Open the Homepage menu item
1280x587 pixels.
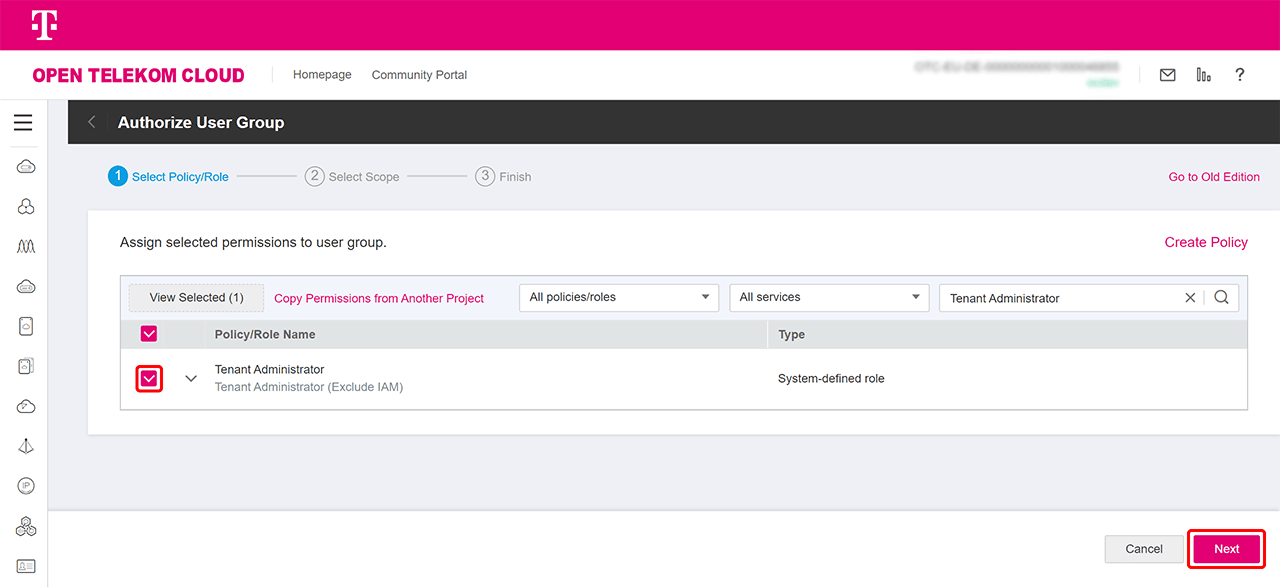[322, 75]
